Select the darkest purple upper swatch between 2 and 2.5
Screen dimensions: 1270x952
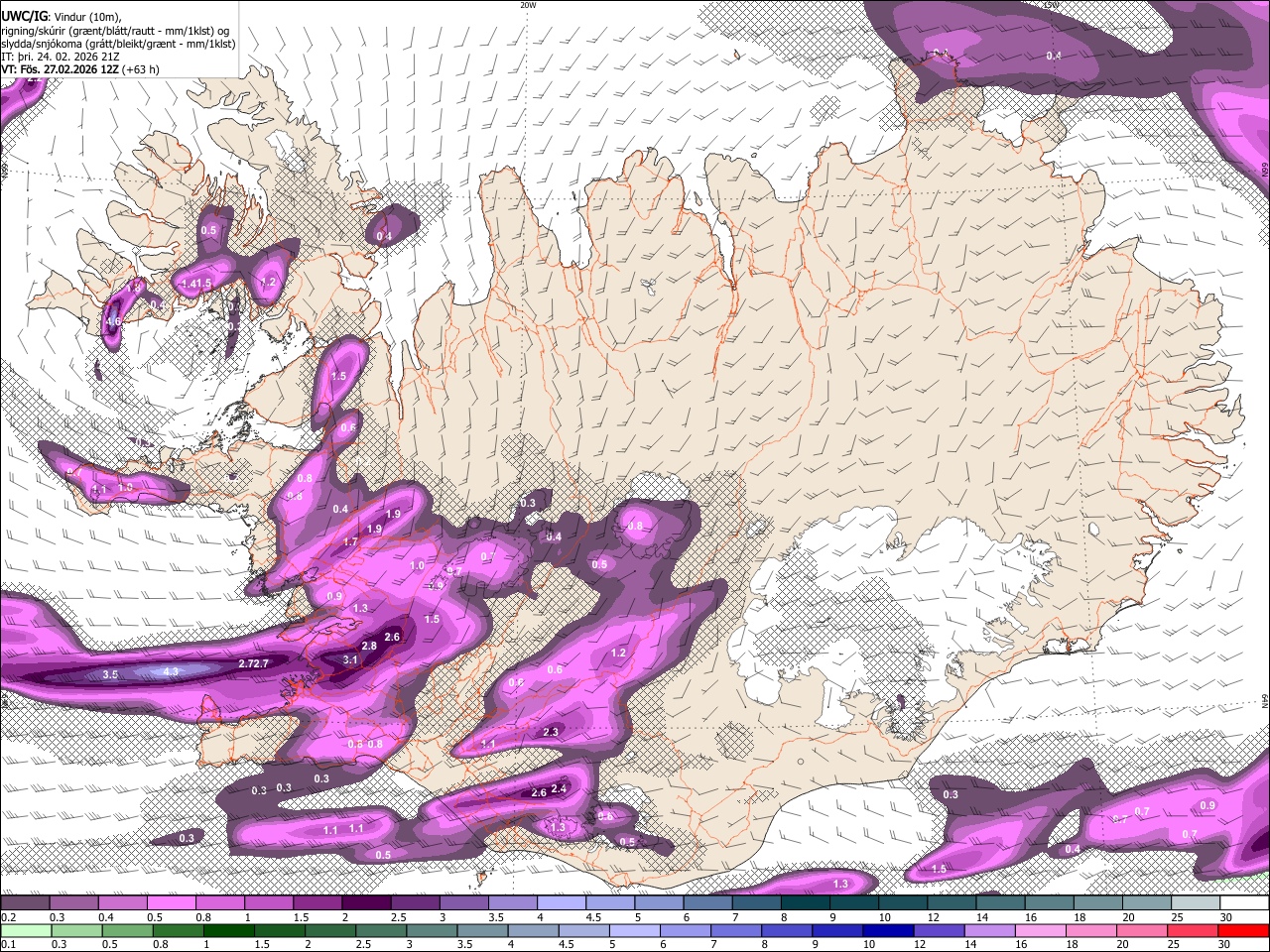coord(365,902)
